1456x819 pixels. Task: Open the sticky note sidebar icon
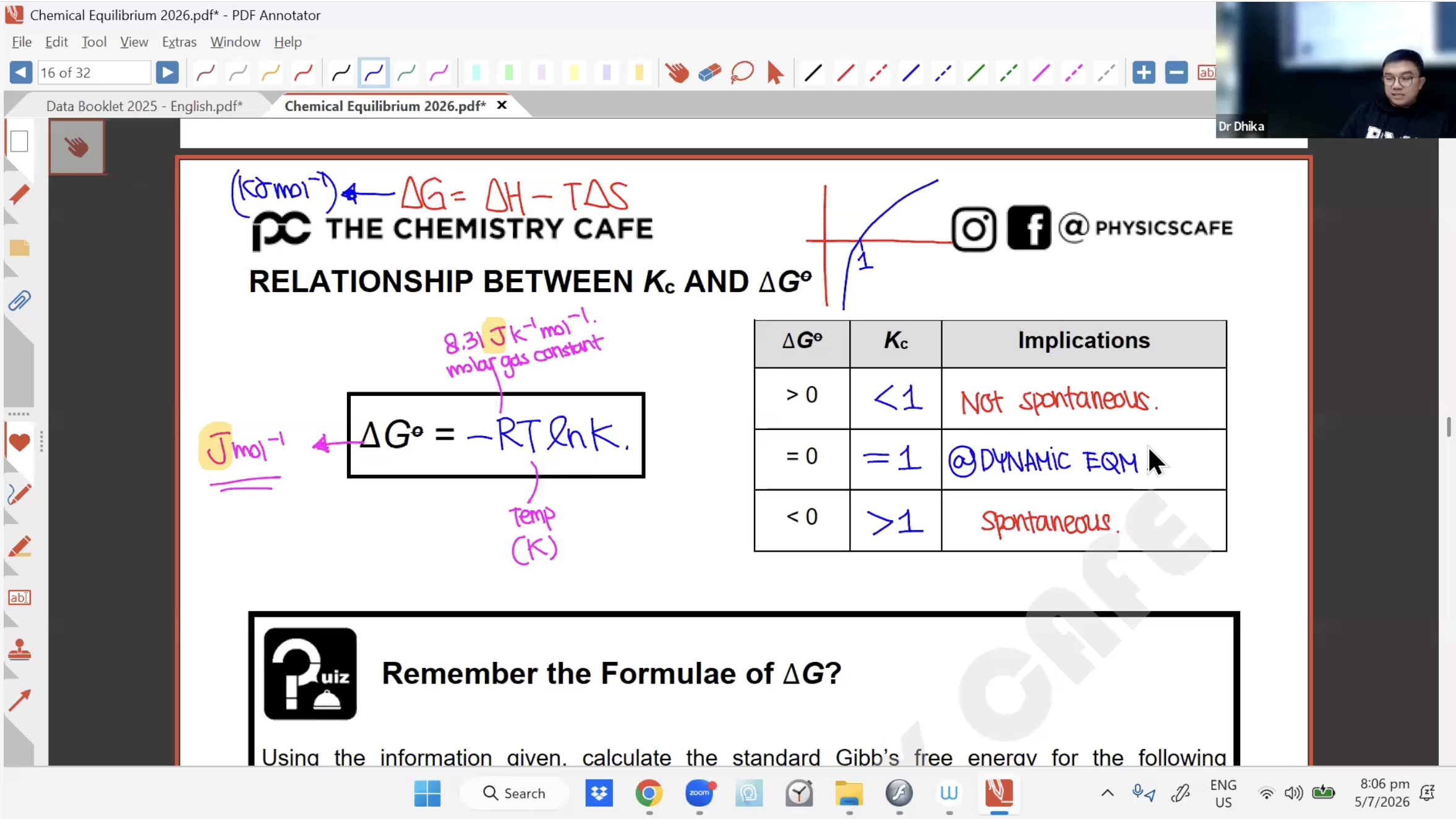tap(19, 247)
